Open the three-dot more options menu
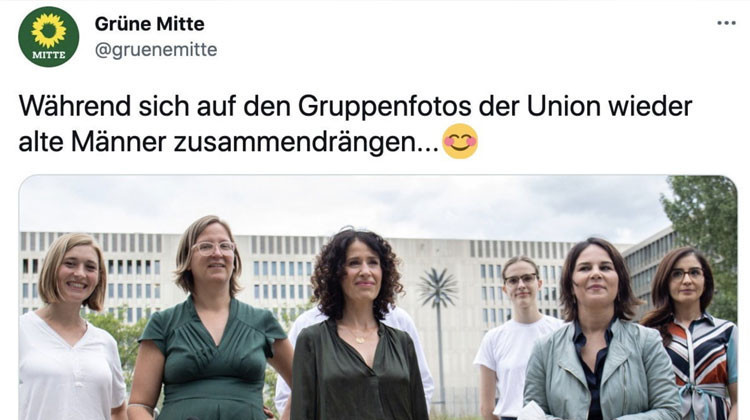This screenshot has height=420, width=750. (x=726, y=23)
